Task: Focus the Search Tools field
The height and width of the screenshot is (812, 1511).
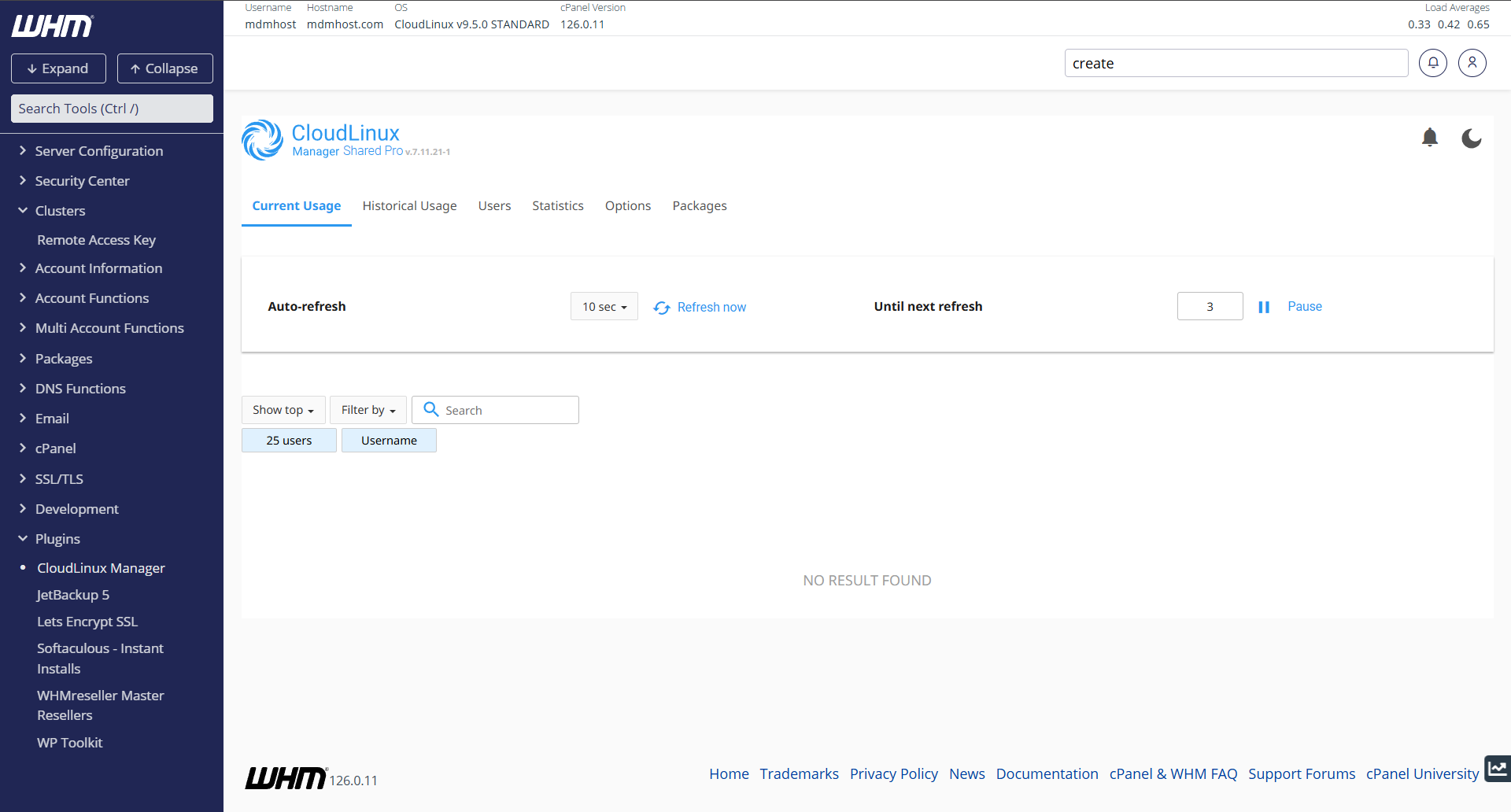Action: pyautogui.click(x=112, y=109)
